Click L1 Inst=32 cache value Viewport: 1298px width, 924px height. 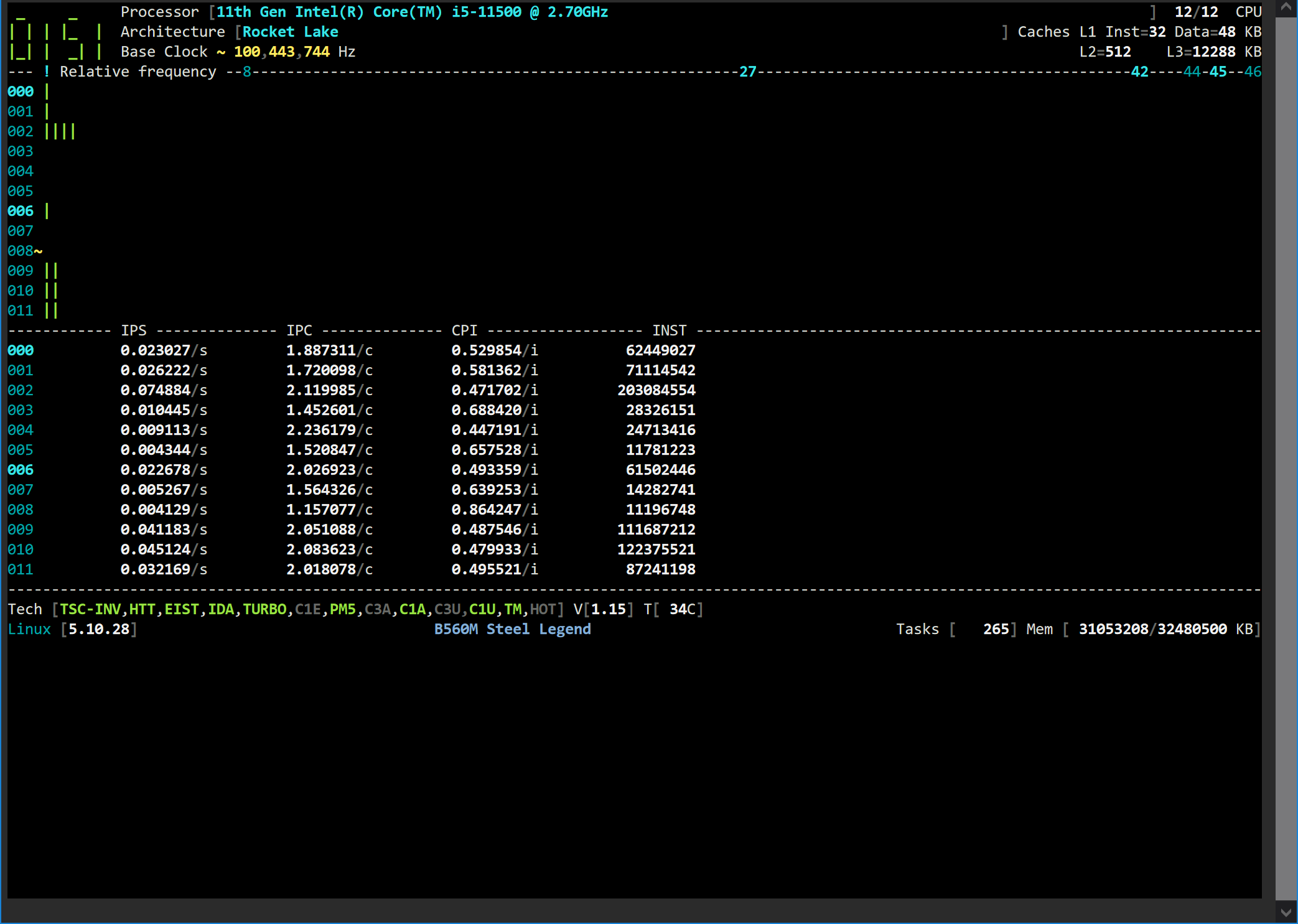[x=1135, y=32]
